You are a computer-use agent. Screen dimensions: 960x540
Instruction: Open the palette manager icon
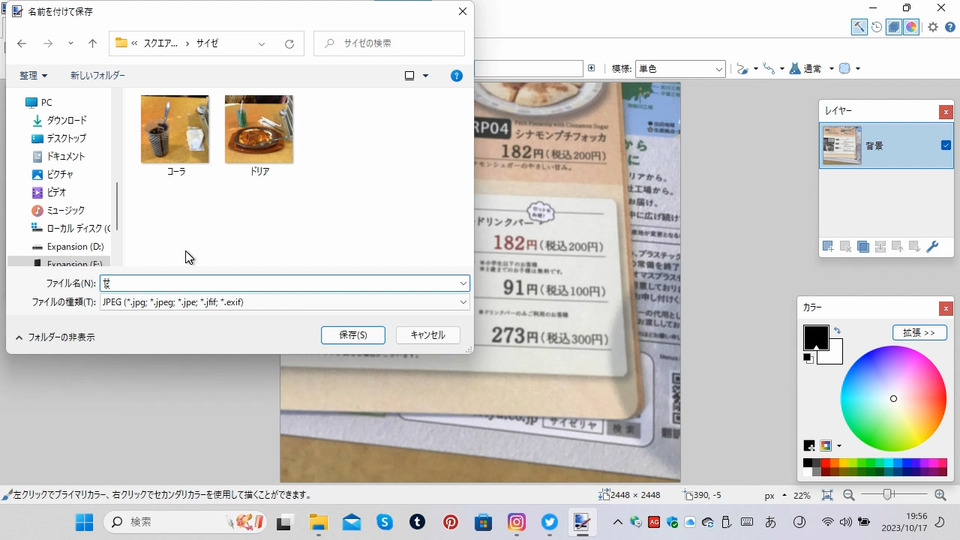point(826,445)
